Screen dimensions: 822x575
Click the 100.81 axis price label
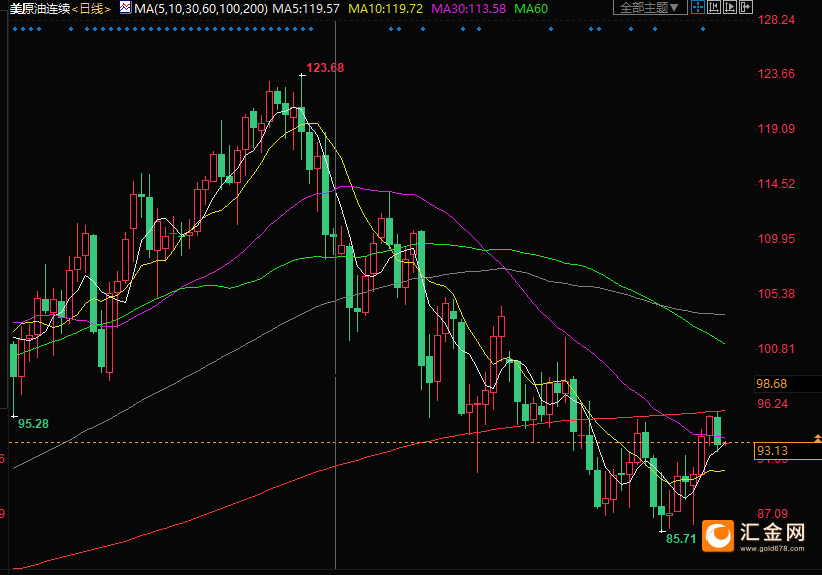click(x=776, y=349)
